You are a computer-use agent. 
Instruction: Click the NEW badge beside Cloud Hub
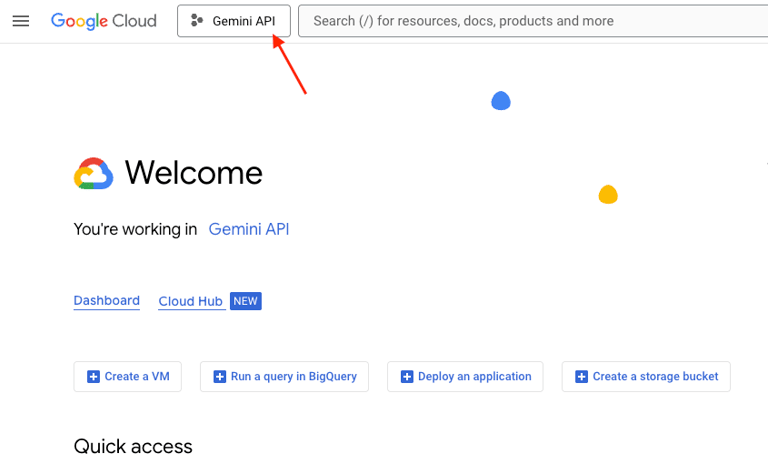(x=245, y=301)
